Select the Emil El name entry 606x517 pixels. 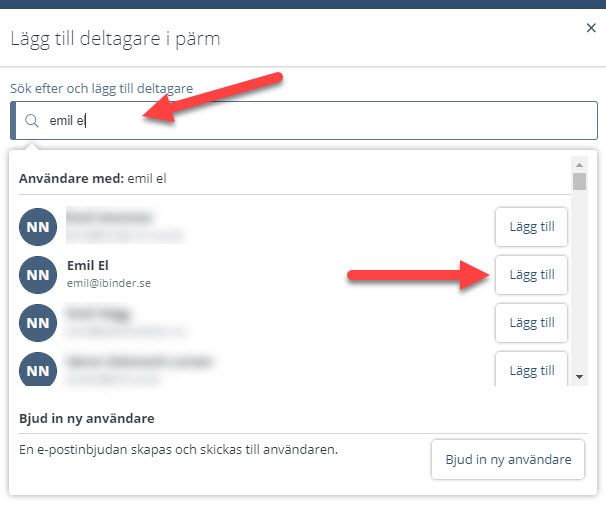pyautogui.click(x=88, y=265)
